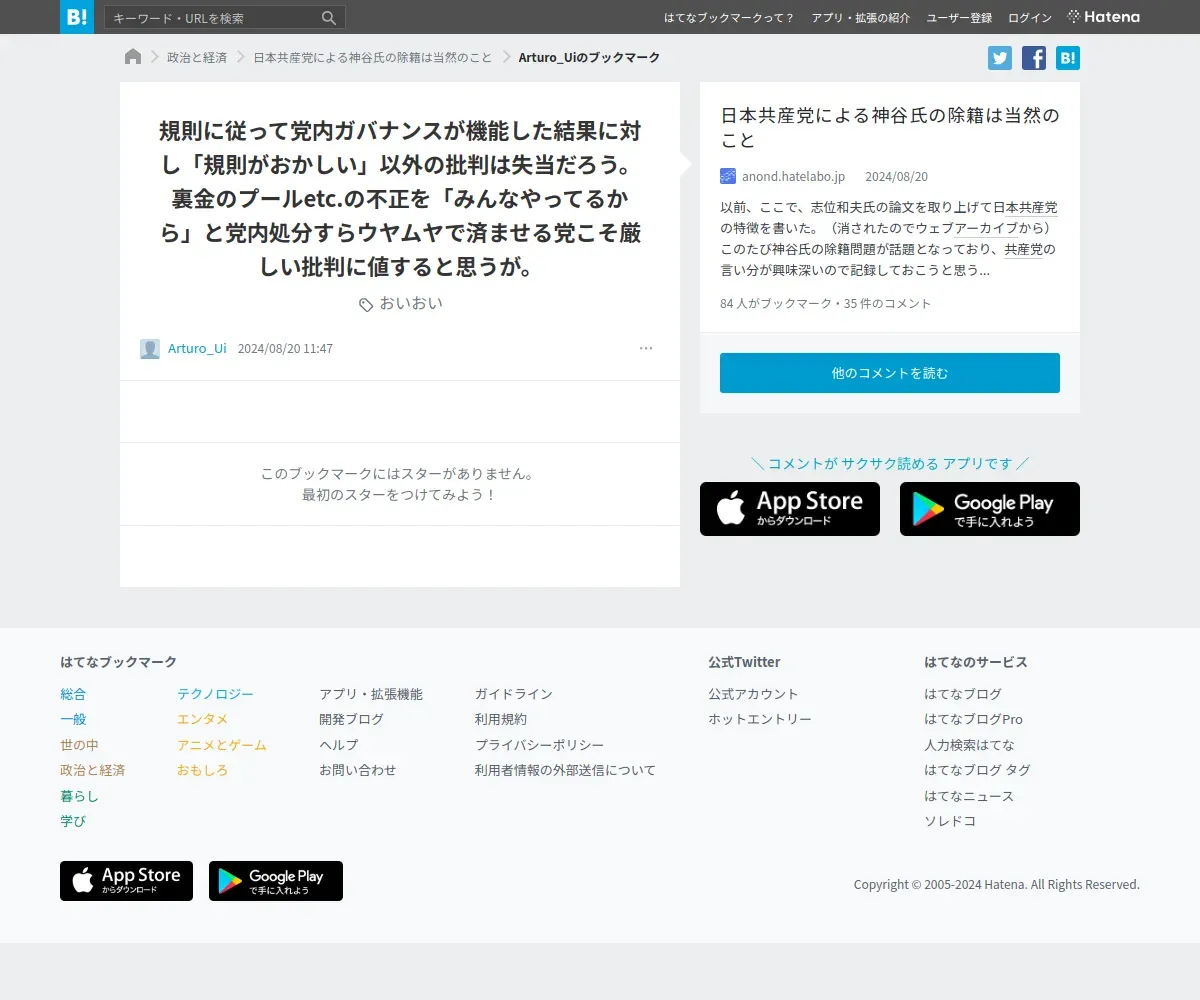Screen dimensions: 1200x1000
Task: Open footer link 利用規約
Action: pos(501,719)
